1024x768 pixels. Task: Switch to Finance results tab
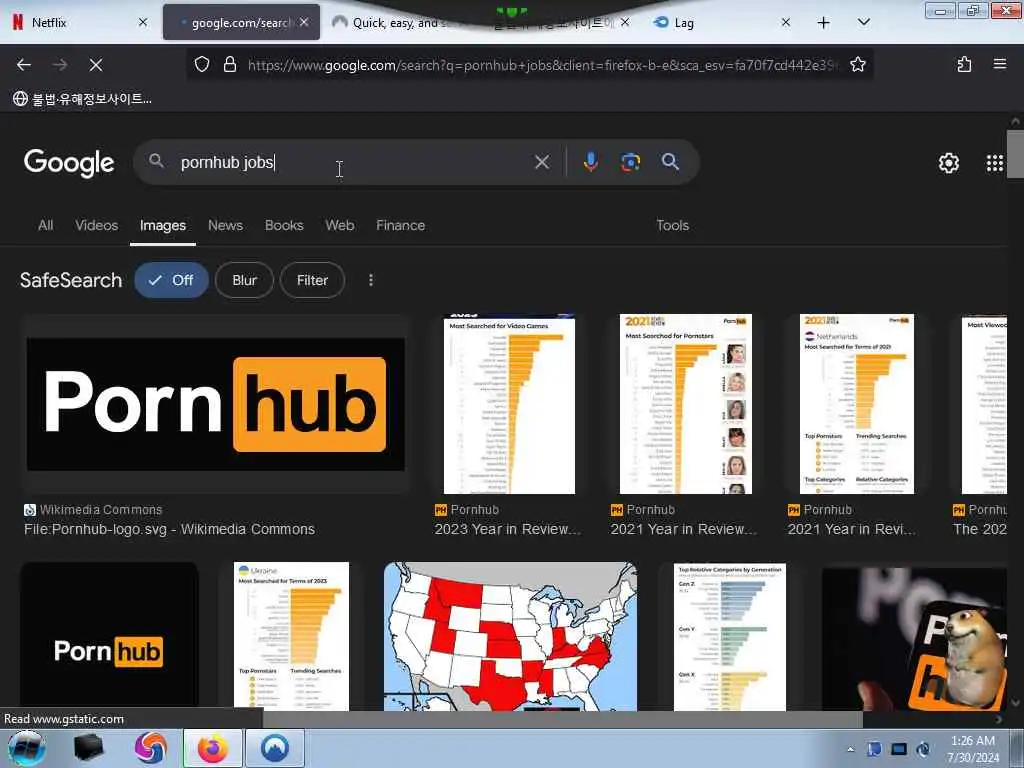click(400, 225)
